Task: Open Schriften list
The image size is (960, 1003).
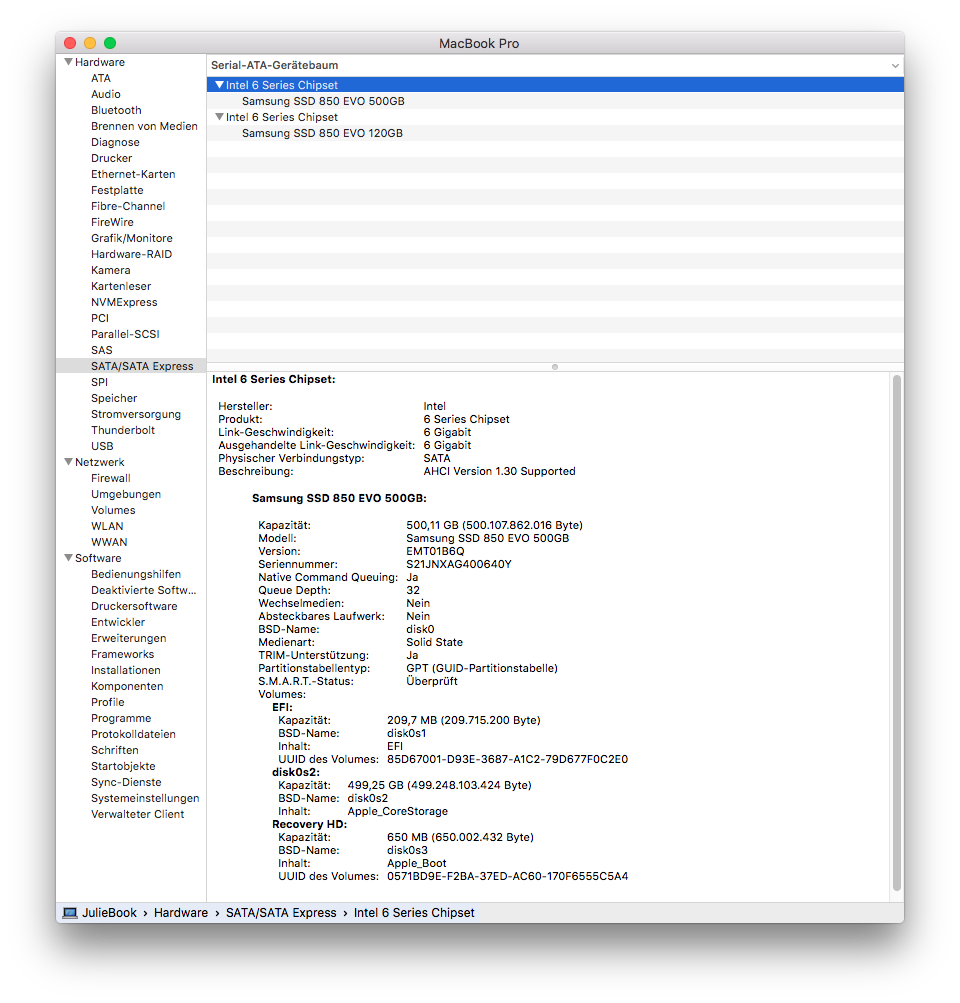Action: [114, 750]
